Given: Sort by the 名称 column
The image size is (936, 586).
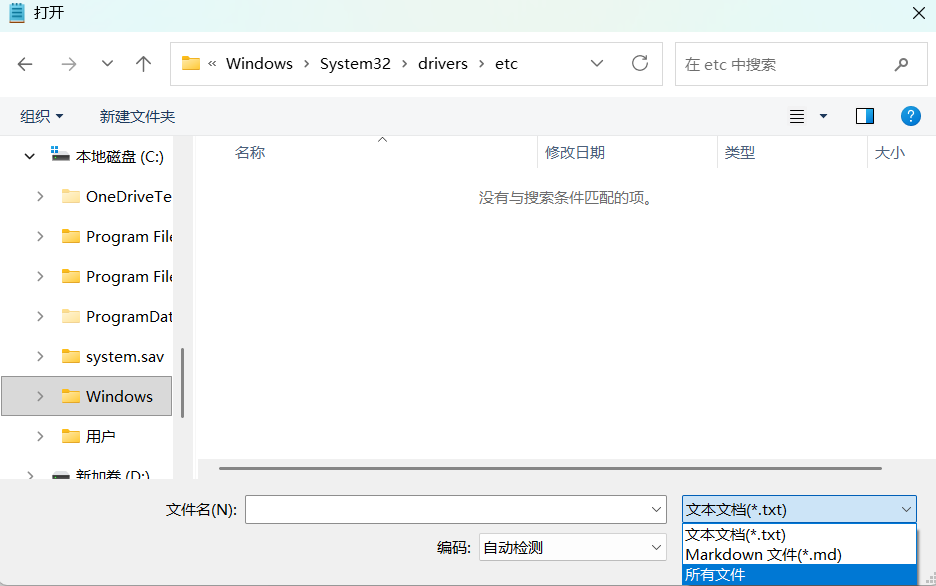Looking at the screenshot, I should [x=250, y=153].
